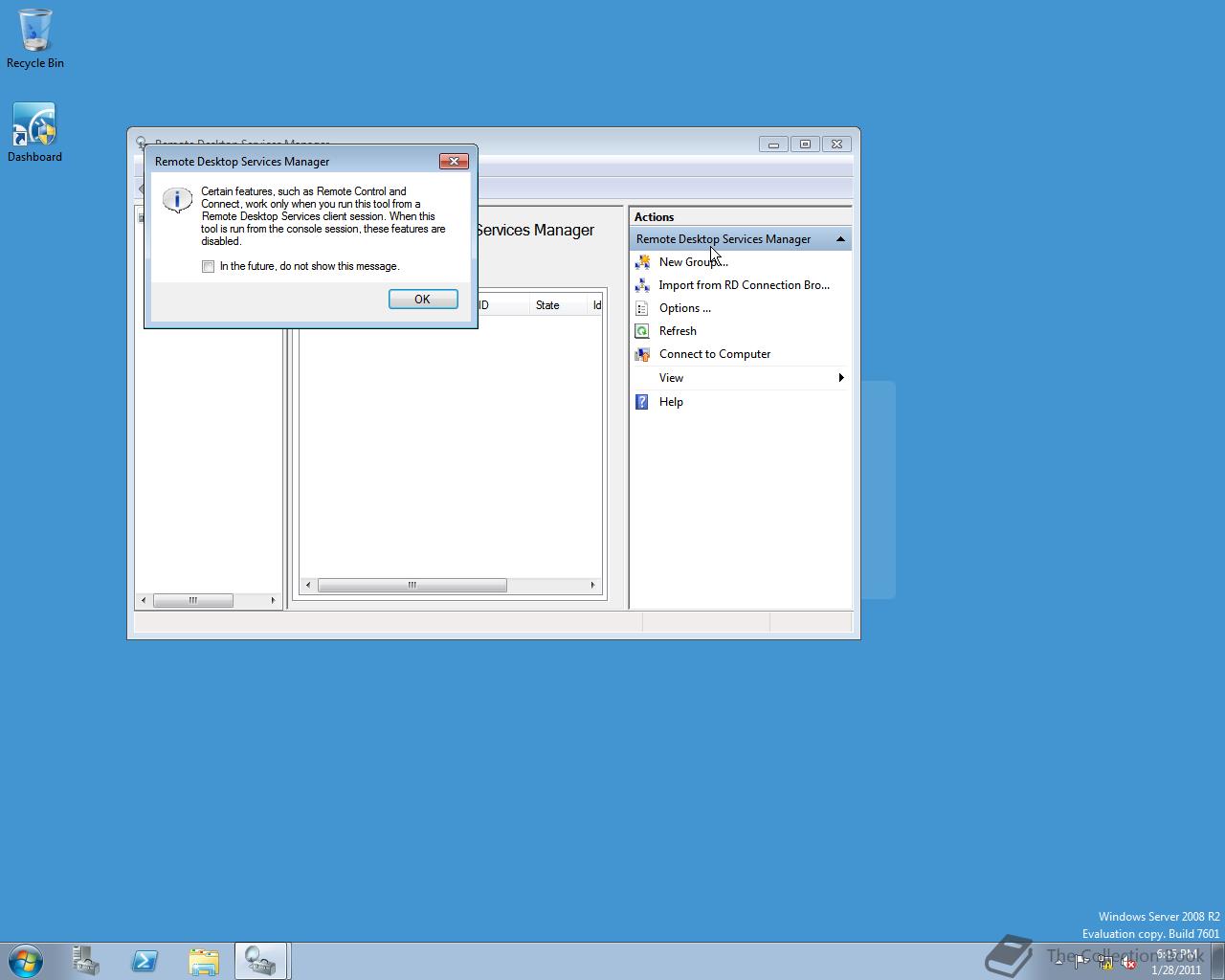Check 'In the future, do not show this message'
The height and width of the screenshot is (980, 1225).
pos(208,267)
